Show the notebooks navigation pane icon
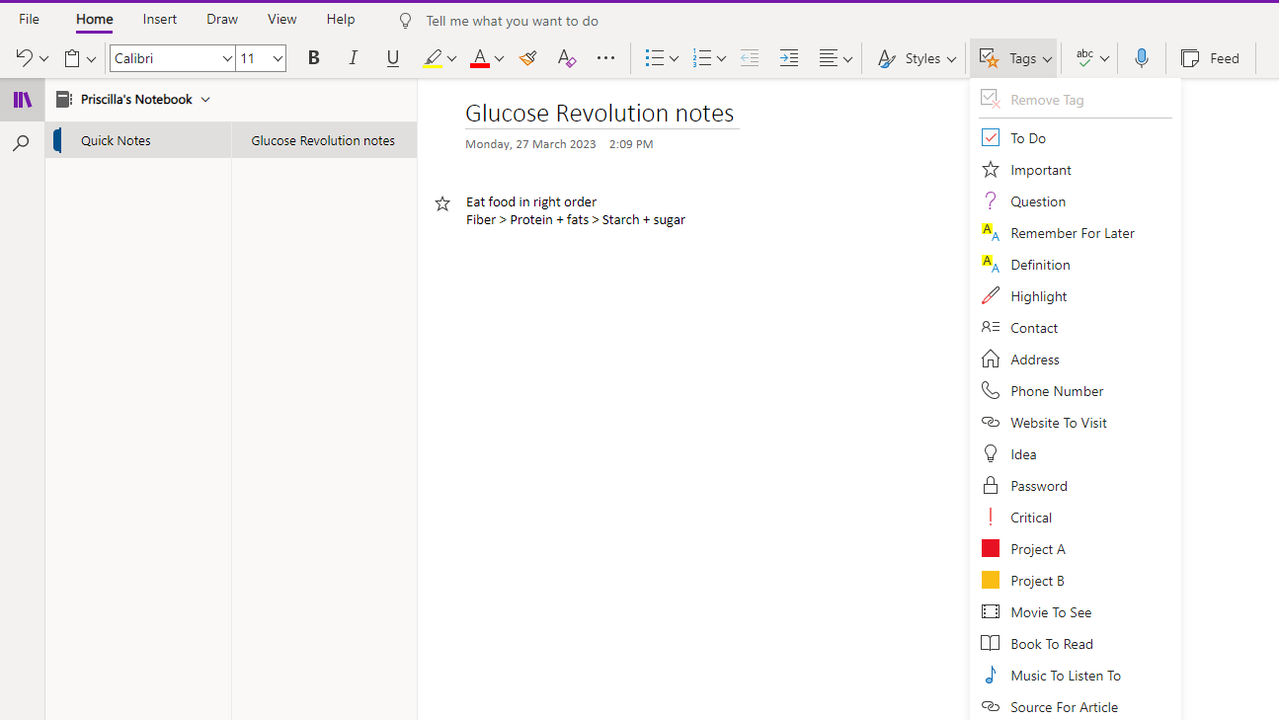 tap(22, 100)
